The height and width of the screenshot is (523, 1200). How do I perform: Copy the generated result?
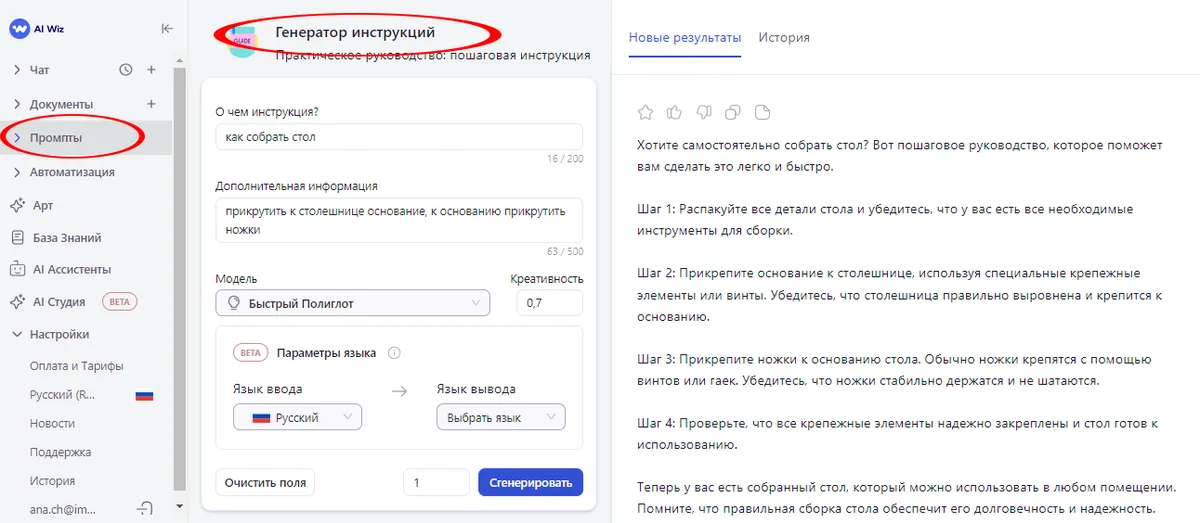pos(732,112)
